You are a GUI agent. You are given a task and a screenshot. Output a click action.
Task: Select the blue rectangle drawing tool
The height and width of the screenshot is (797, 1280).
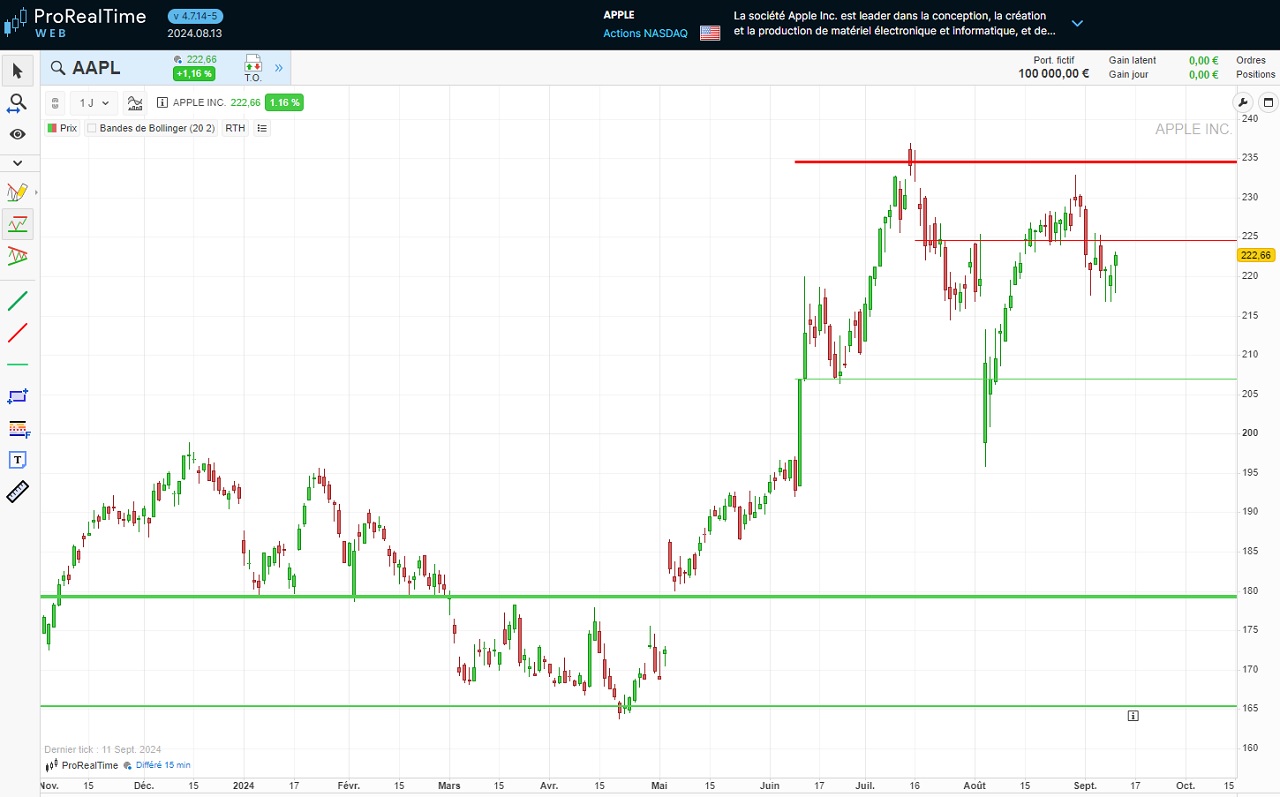point(17,396)
